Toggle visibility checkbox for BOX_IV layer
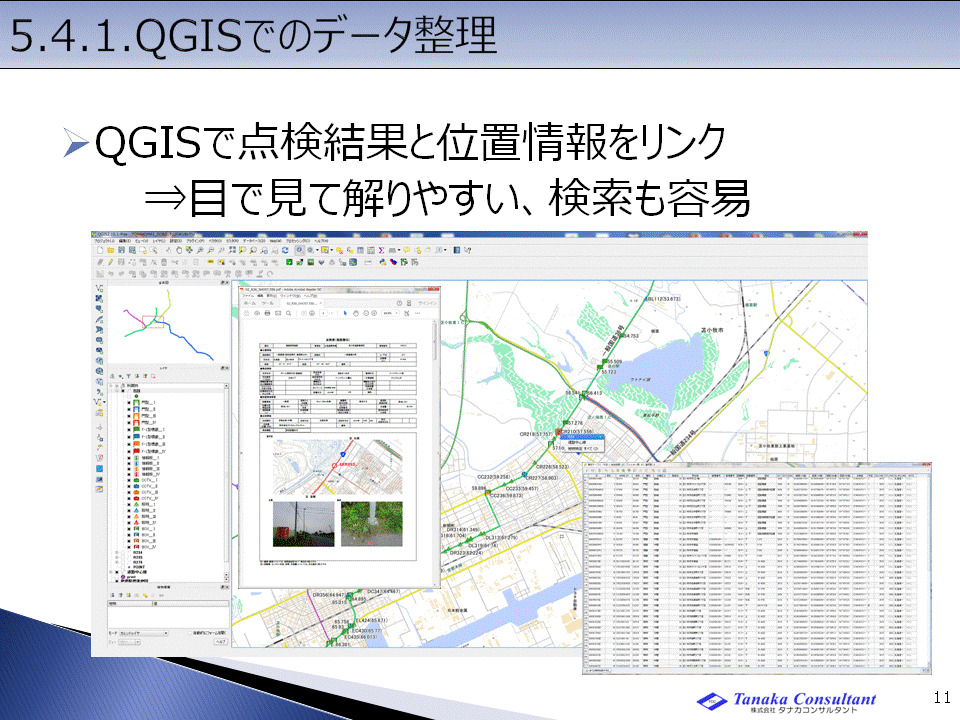960x720 pixels. click(129, 547)
